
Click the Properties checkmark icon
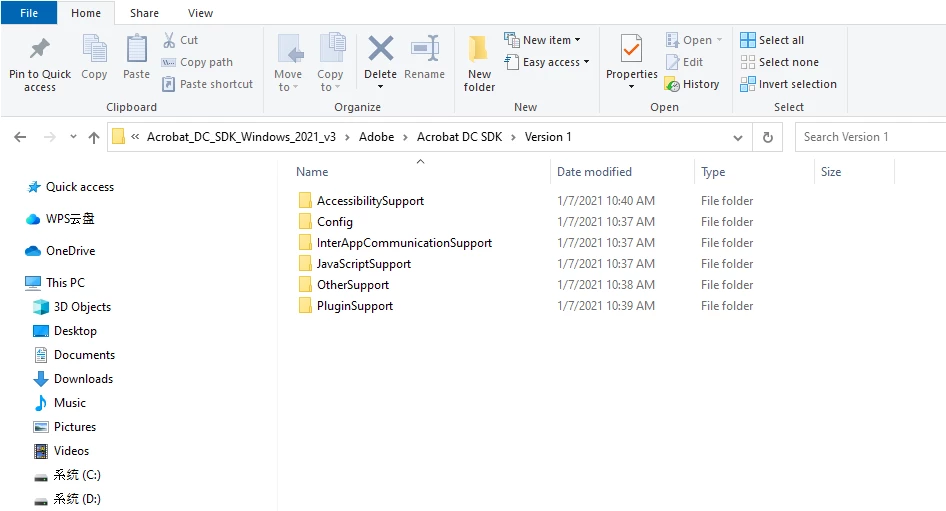631,48
